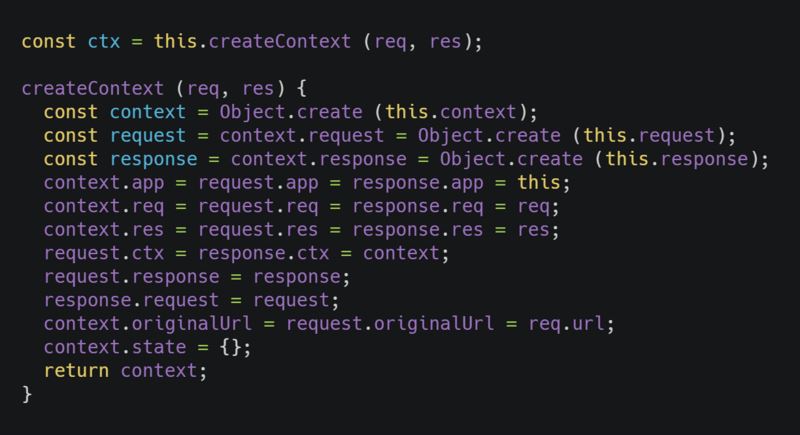Viewport: 800px width, 435px height.
Task: Click 'createContext' in the function definition line
Action: coord(92,89)
